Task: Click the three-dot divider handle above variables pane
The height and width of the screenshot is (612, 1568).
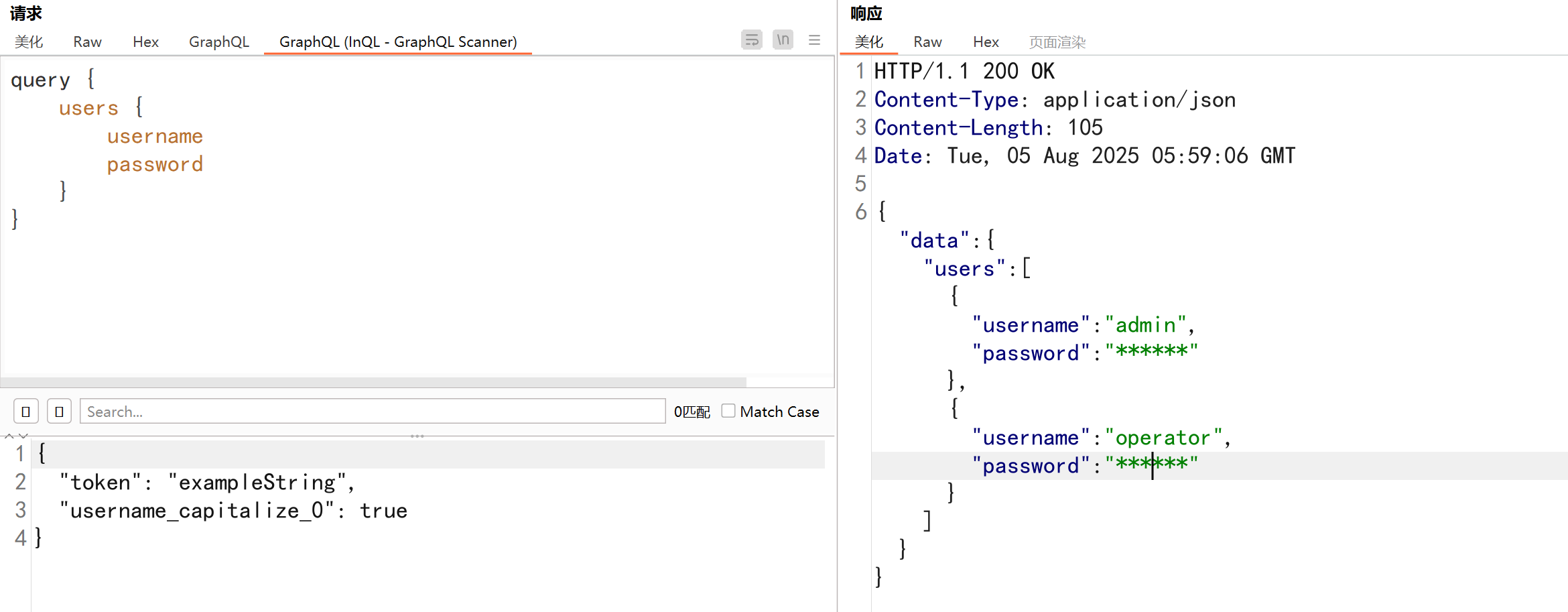Action: tap(417, 436)
